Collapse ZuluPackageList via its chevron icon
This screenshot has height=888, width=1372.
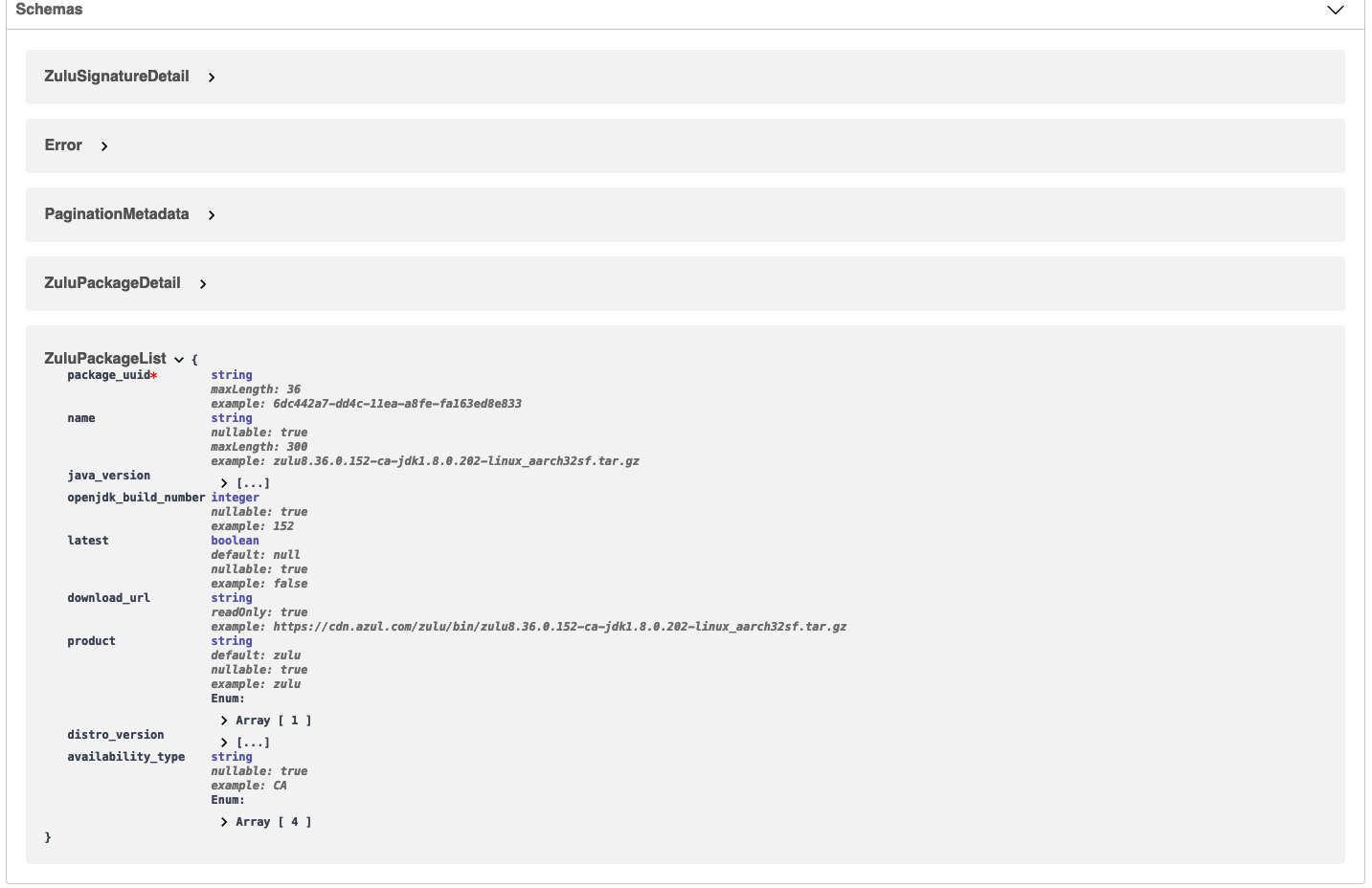pos(179,360)
